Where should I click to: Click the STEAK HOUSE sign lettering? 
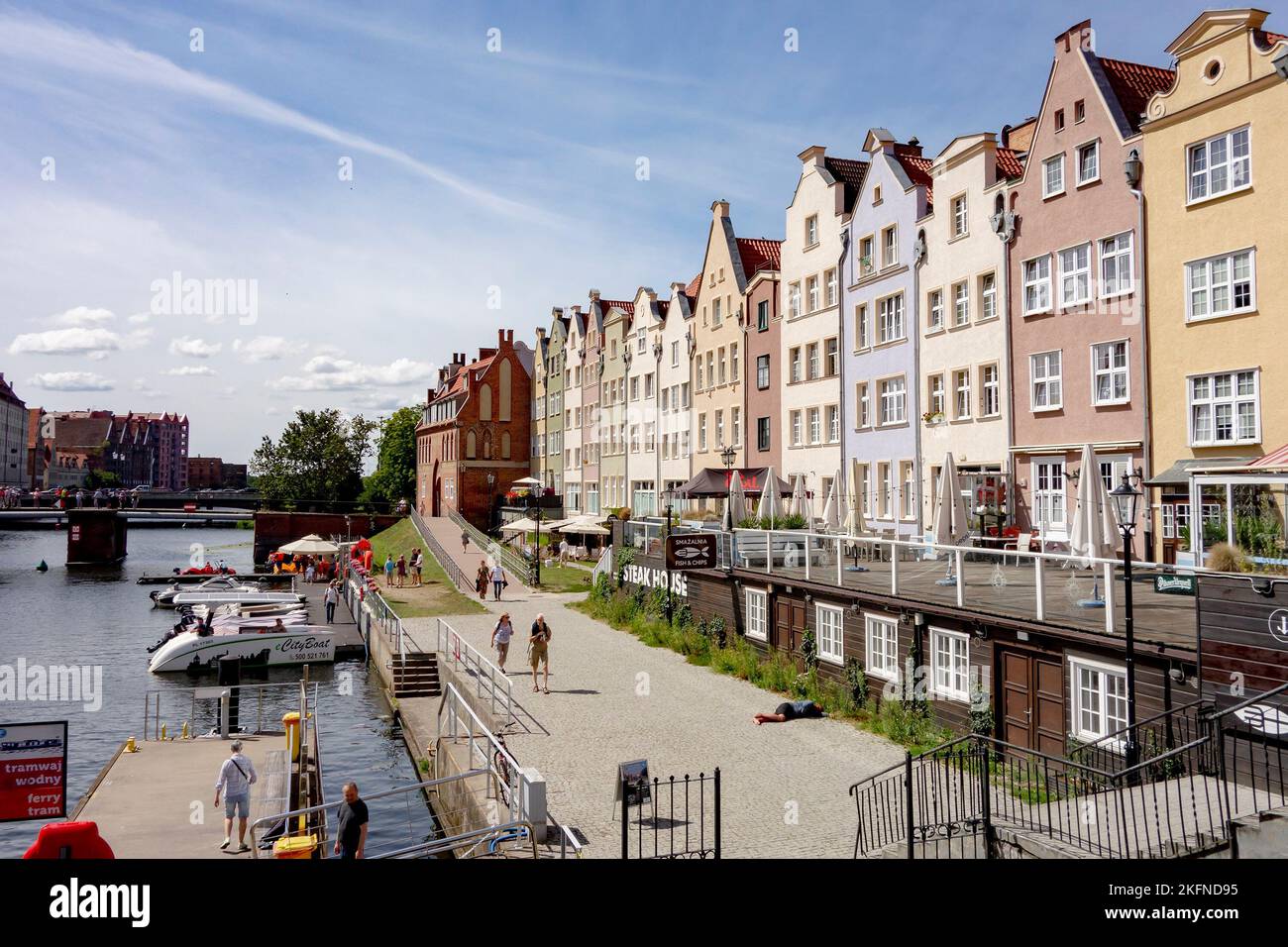(655, 582)
